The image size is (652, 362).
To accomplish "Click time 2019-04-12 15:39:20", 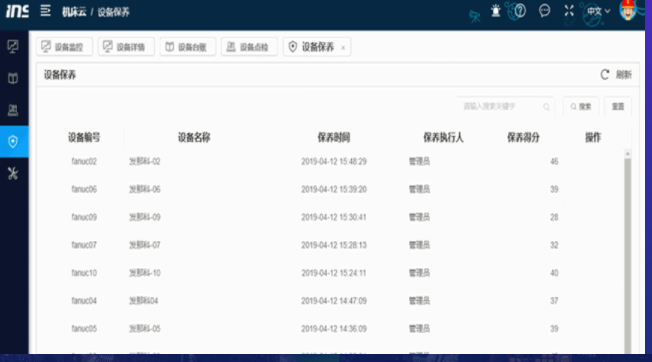I will click(334, 189).
